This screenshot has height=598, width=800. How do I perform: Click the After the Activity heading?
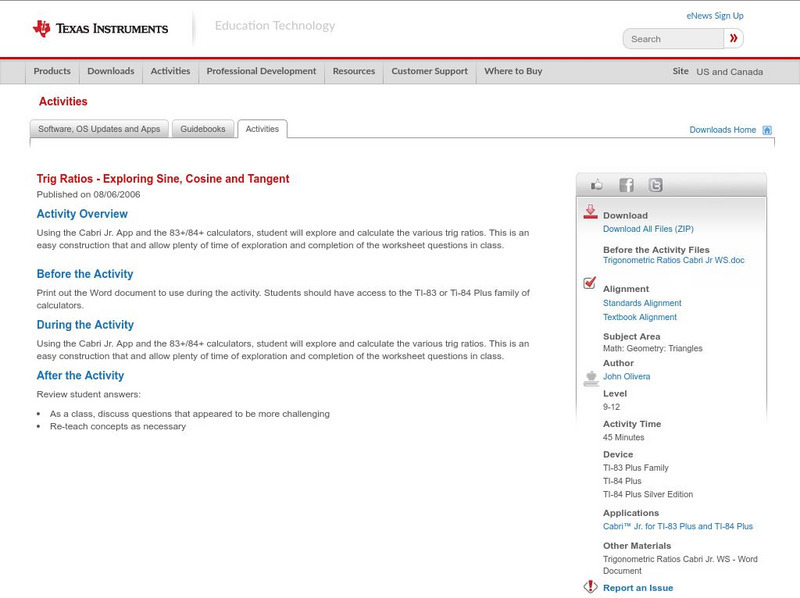[x=80, y=376]
